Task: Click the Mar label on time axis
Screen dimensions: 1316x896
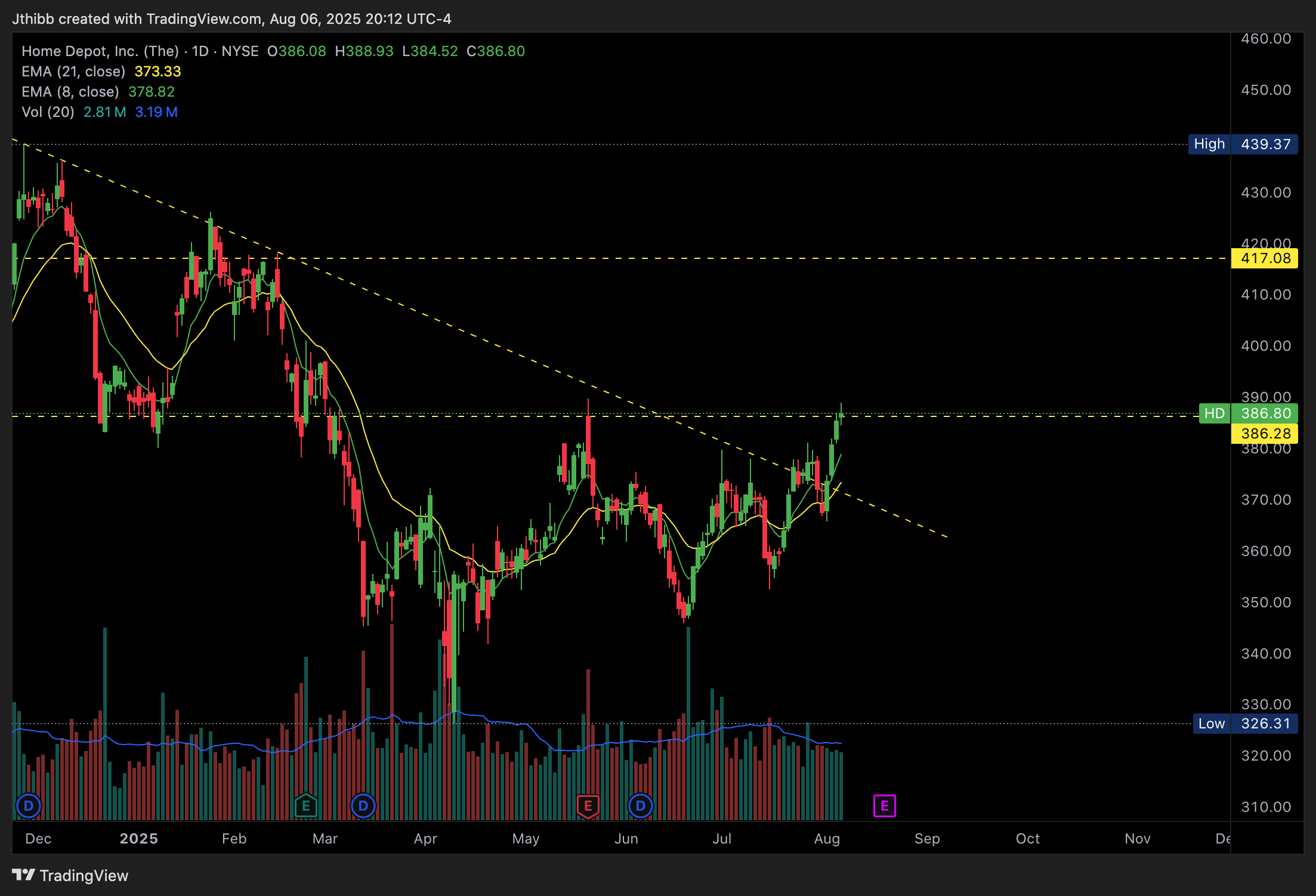Action: [325, 839]
